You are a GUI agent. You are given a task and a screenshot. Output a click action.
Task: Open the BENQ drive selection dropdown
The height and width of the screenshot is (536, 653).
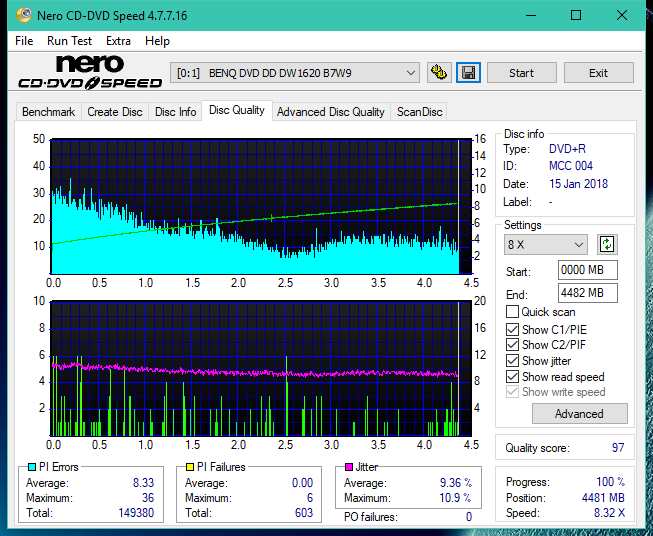[295, 73]
